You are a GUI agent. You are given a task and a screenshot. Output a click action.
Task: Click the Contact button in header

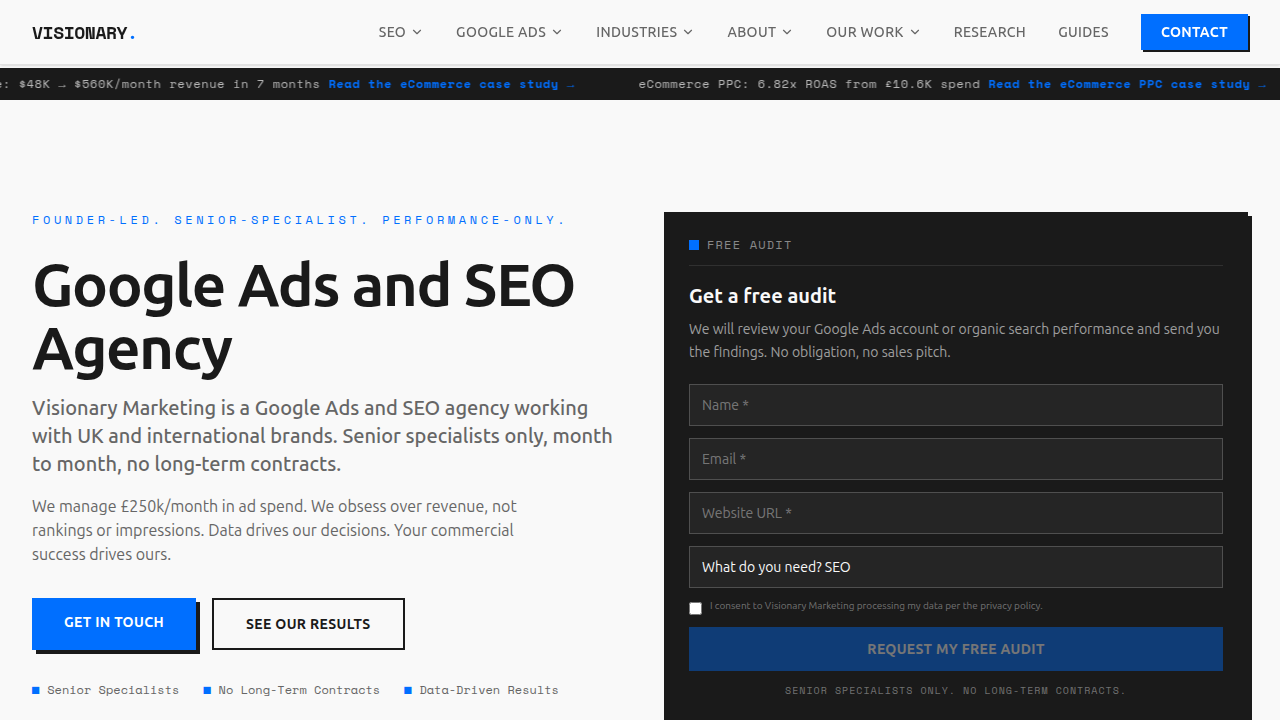pos(1194,32)
